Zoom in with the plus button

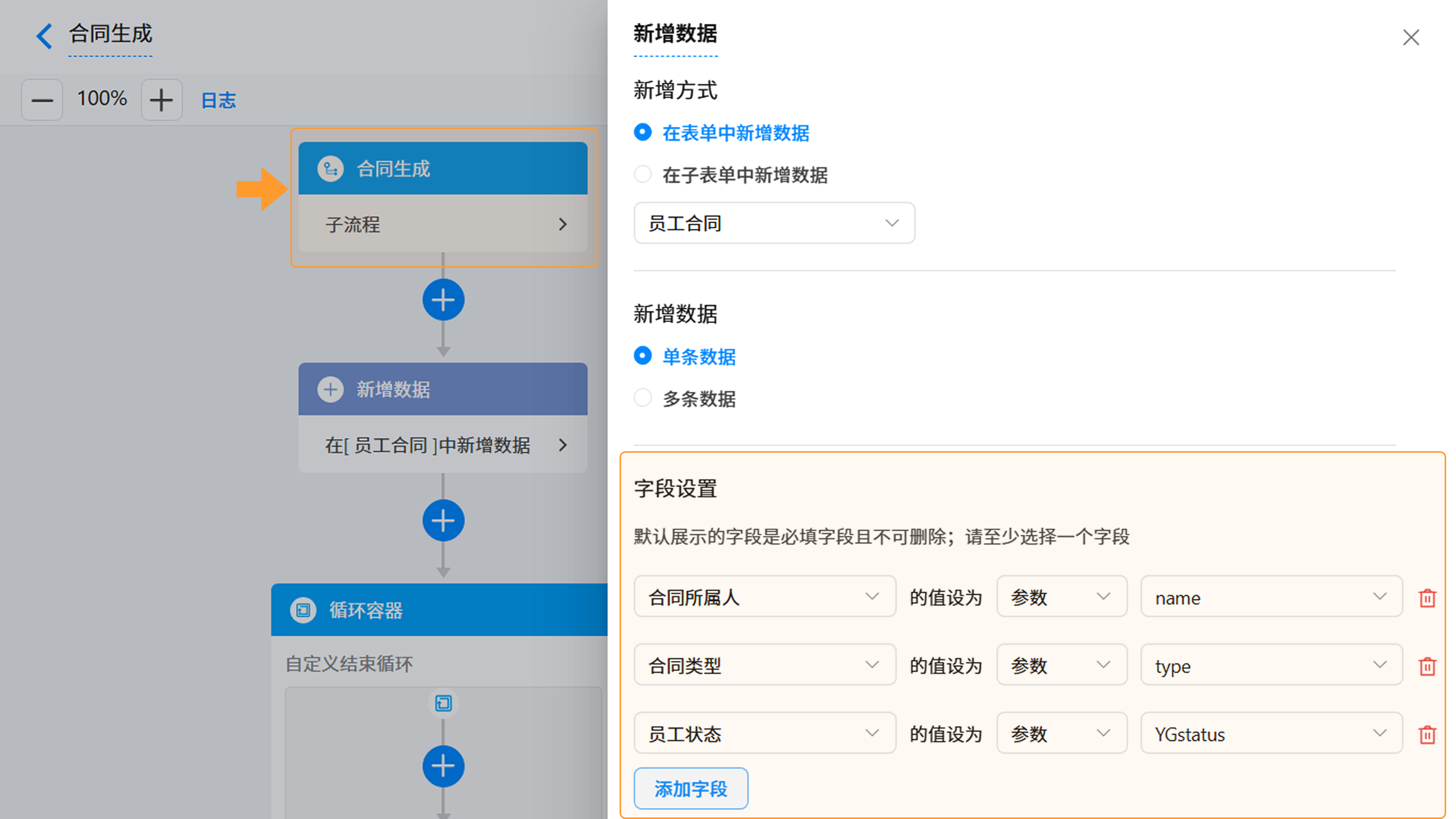(x=162, y=99)
